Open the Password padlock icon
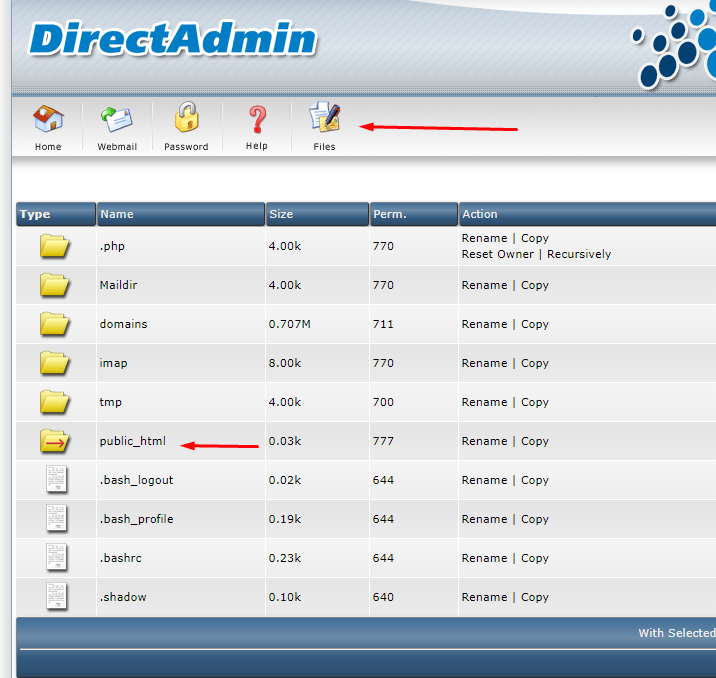Screen dimensions: 716x678 pyautogui.click(x=186, y=117)
